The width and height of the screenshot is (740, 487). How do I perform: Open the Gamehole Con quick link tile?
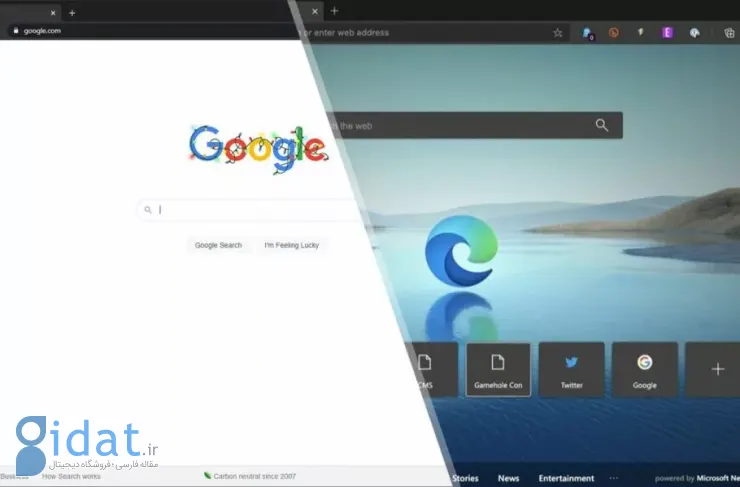click(498, 369)
